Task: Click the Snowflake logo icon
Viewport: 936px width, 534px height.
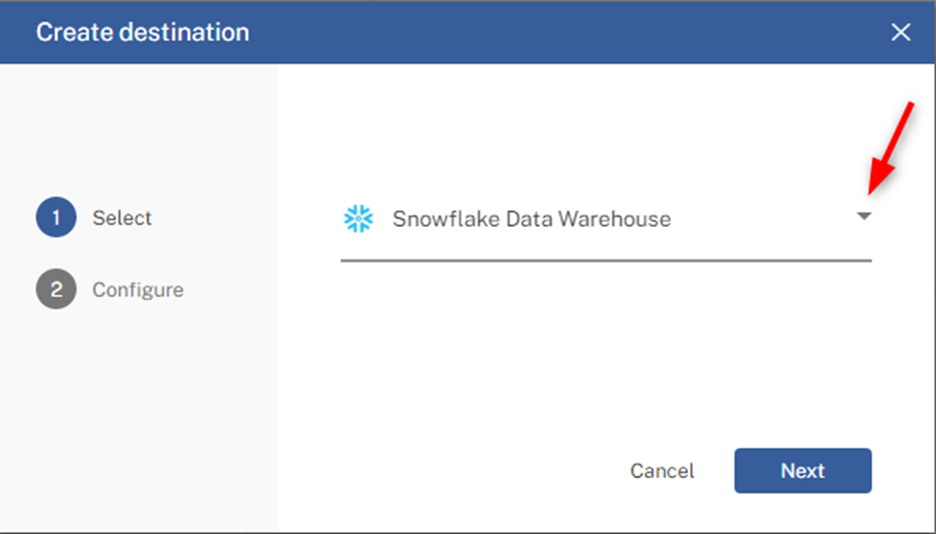Action: click(358, 219)
